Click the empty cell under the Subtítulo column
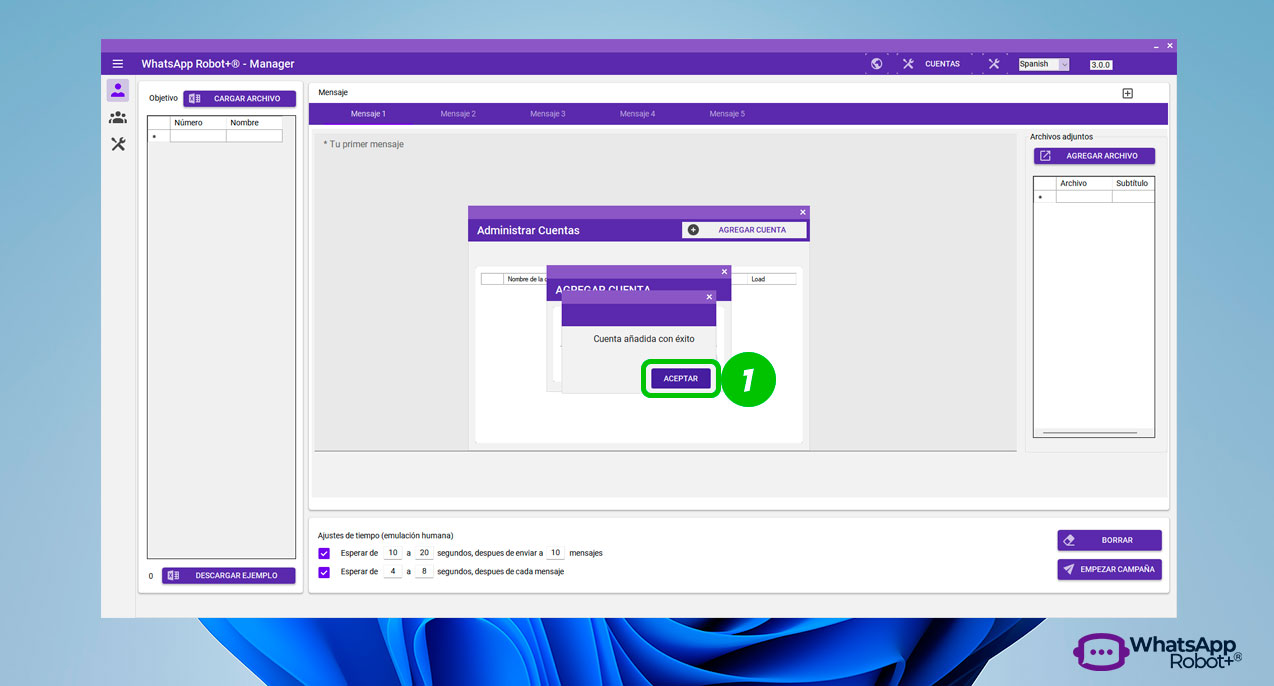1274x686 pixels. pos(1133,197)
